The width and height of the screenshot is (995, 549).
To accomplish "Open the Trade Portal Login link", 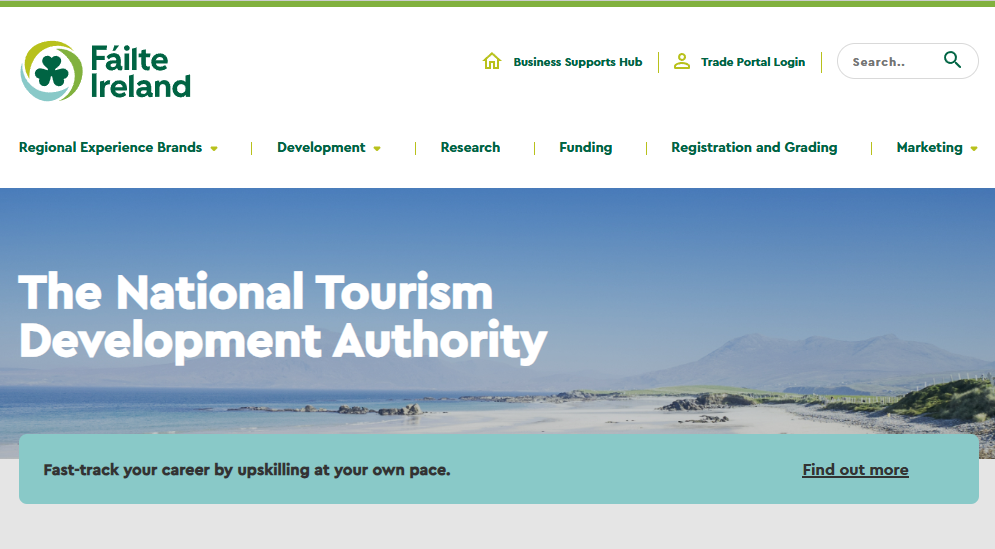I will pyautogui.click(x=753, y=62).
